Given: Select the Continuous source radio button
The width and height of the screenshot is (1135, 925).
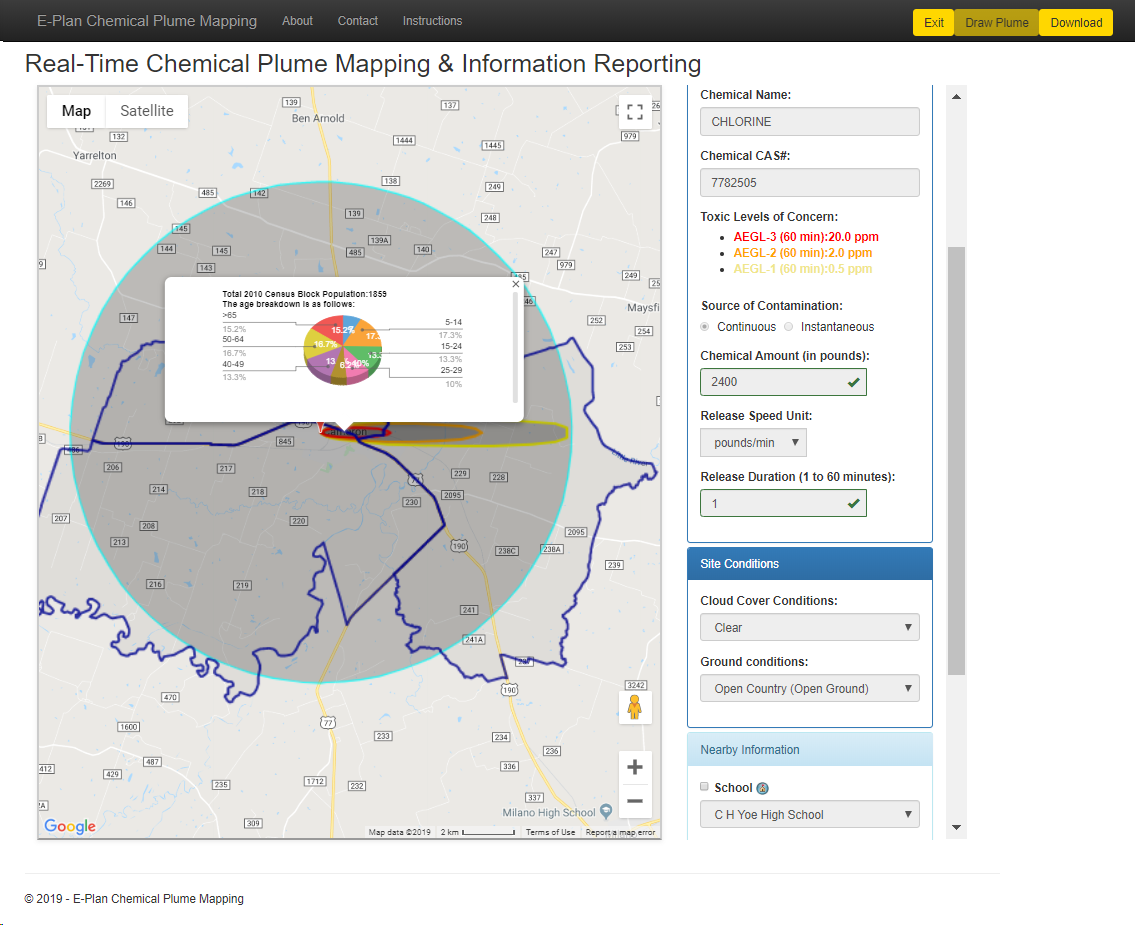Looking at the screenshot, I should click(706, 327).
